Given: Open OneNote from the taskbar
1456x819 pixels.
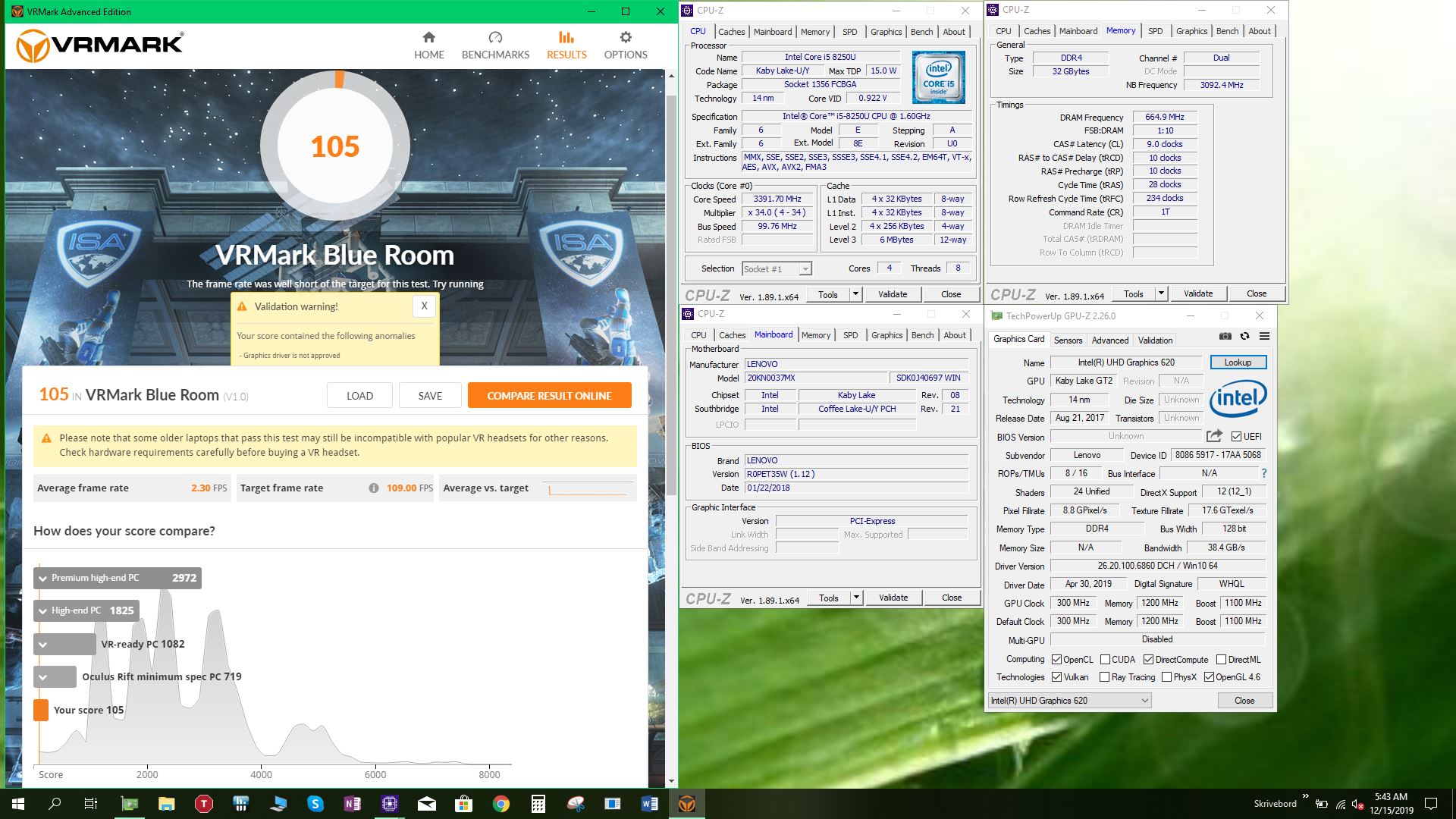Looking at the screenshot, I should (x=353, y=804).
